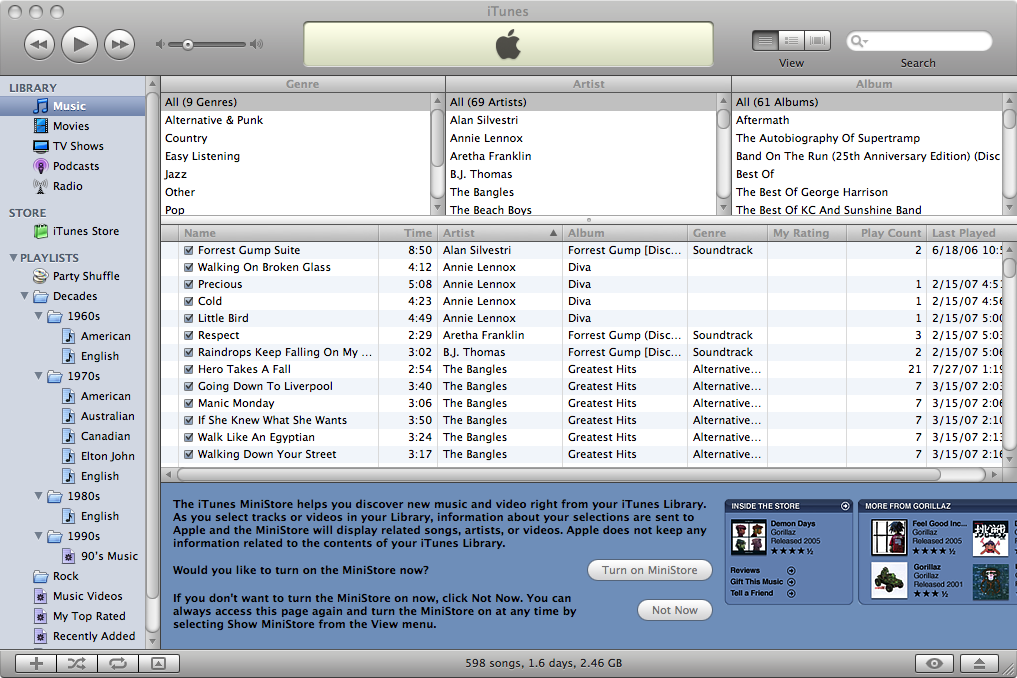Click the Play button

79,44
